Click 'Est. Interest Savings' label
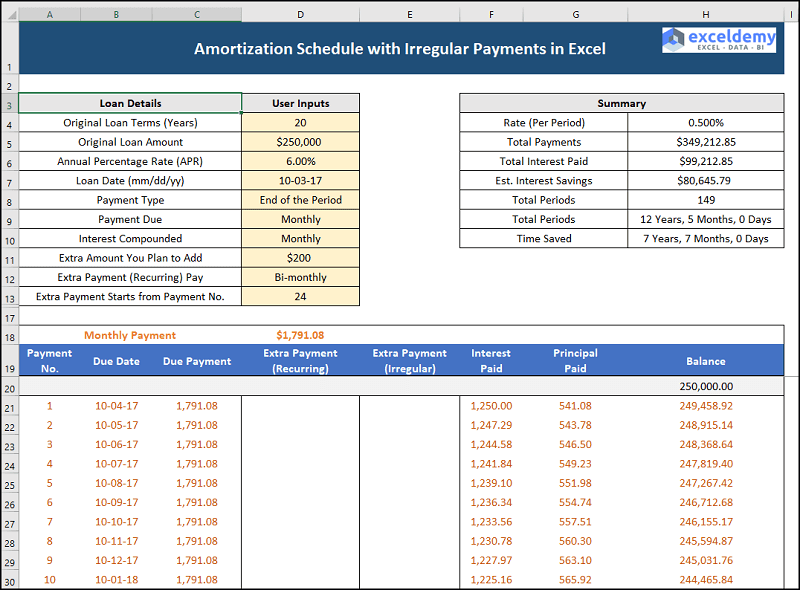 (x=544, y=181)
